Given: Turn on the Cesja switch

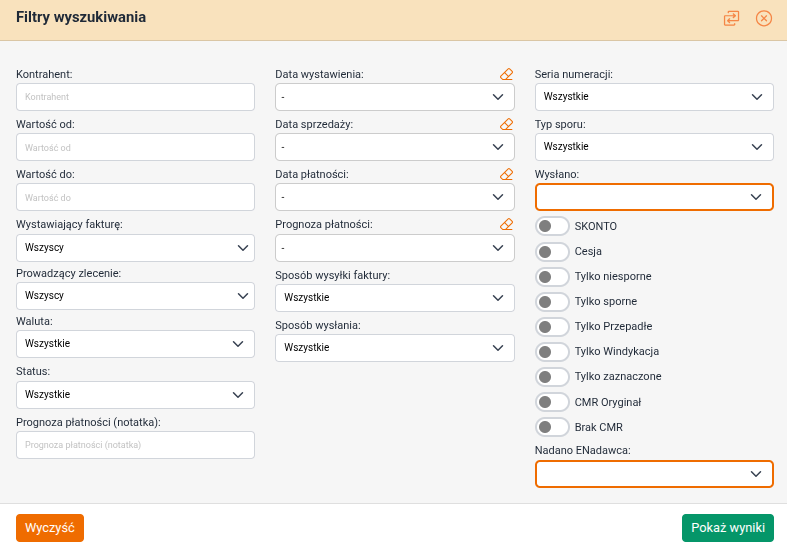Looking at the screenshot, I should (x=552, y=251).
